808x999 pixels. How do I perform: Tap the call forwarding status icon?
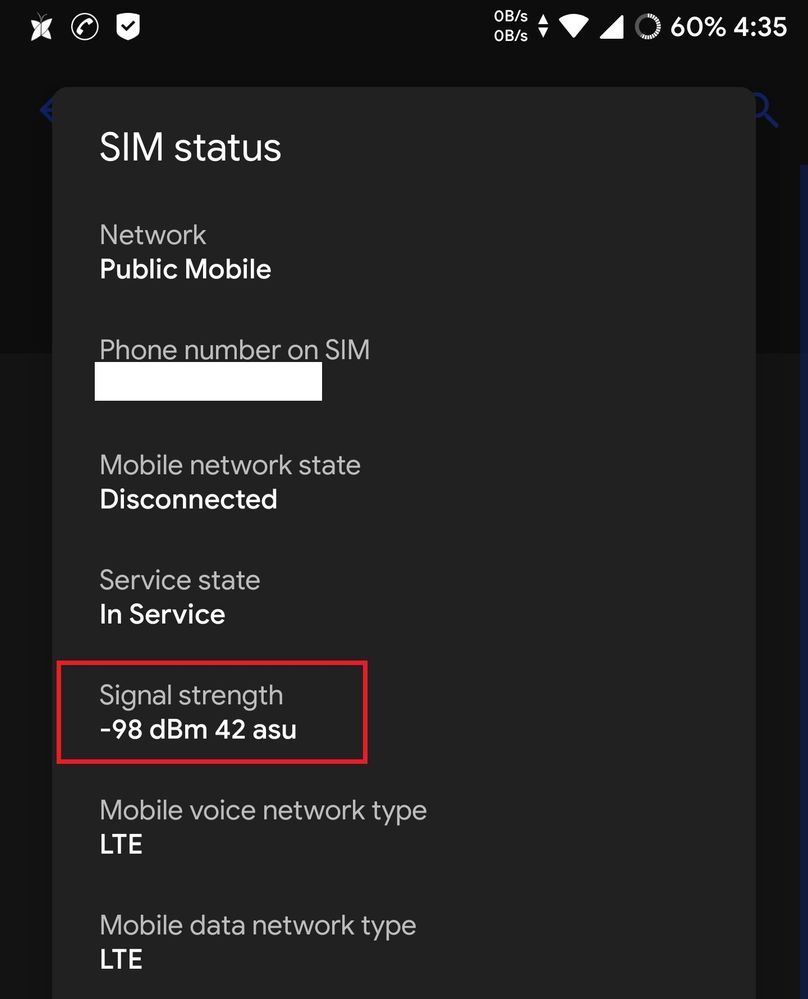(x=85, y=27)
